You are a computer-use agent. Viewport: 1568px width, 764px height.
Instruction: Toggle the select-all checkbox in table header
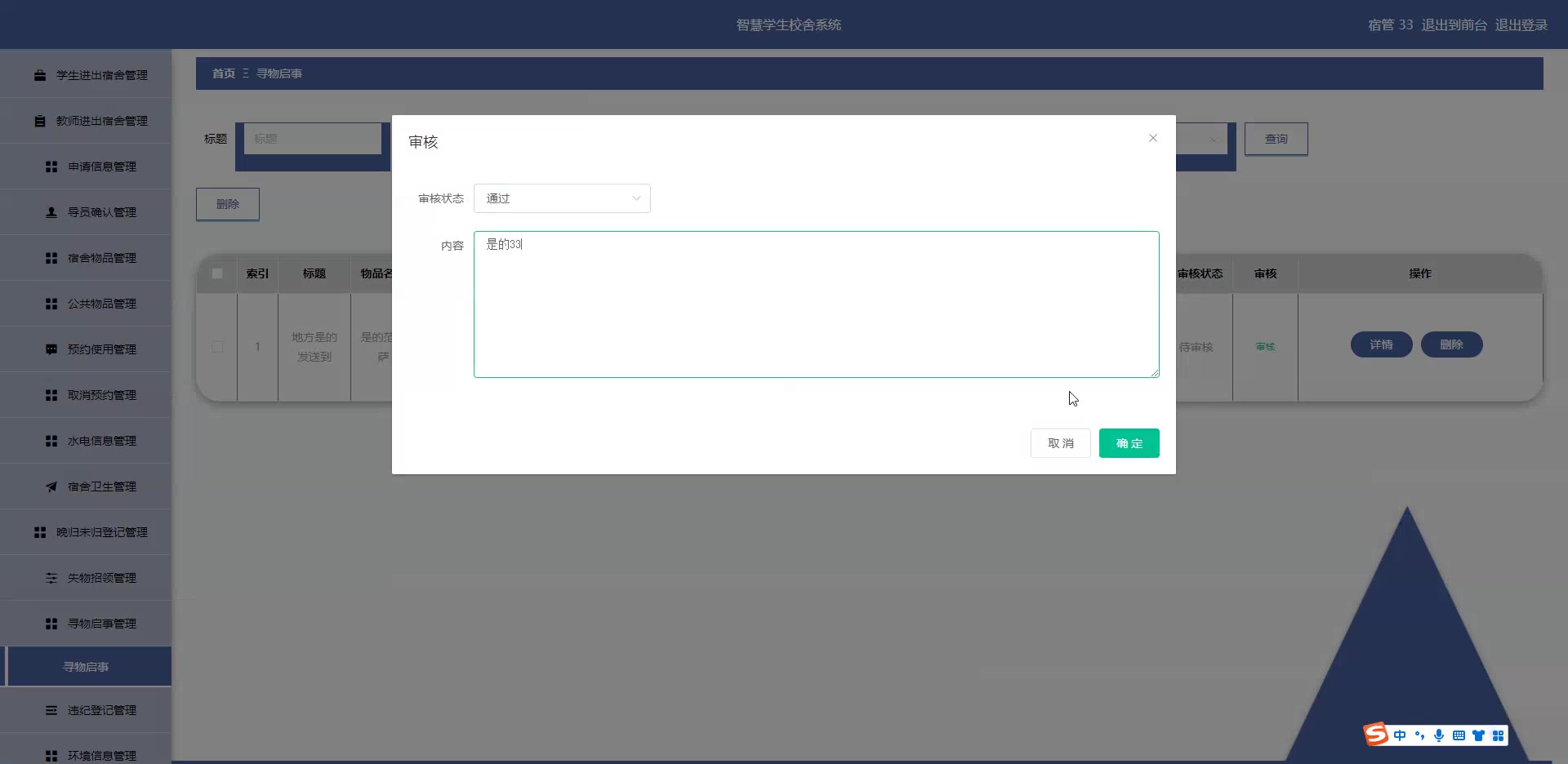216,273
